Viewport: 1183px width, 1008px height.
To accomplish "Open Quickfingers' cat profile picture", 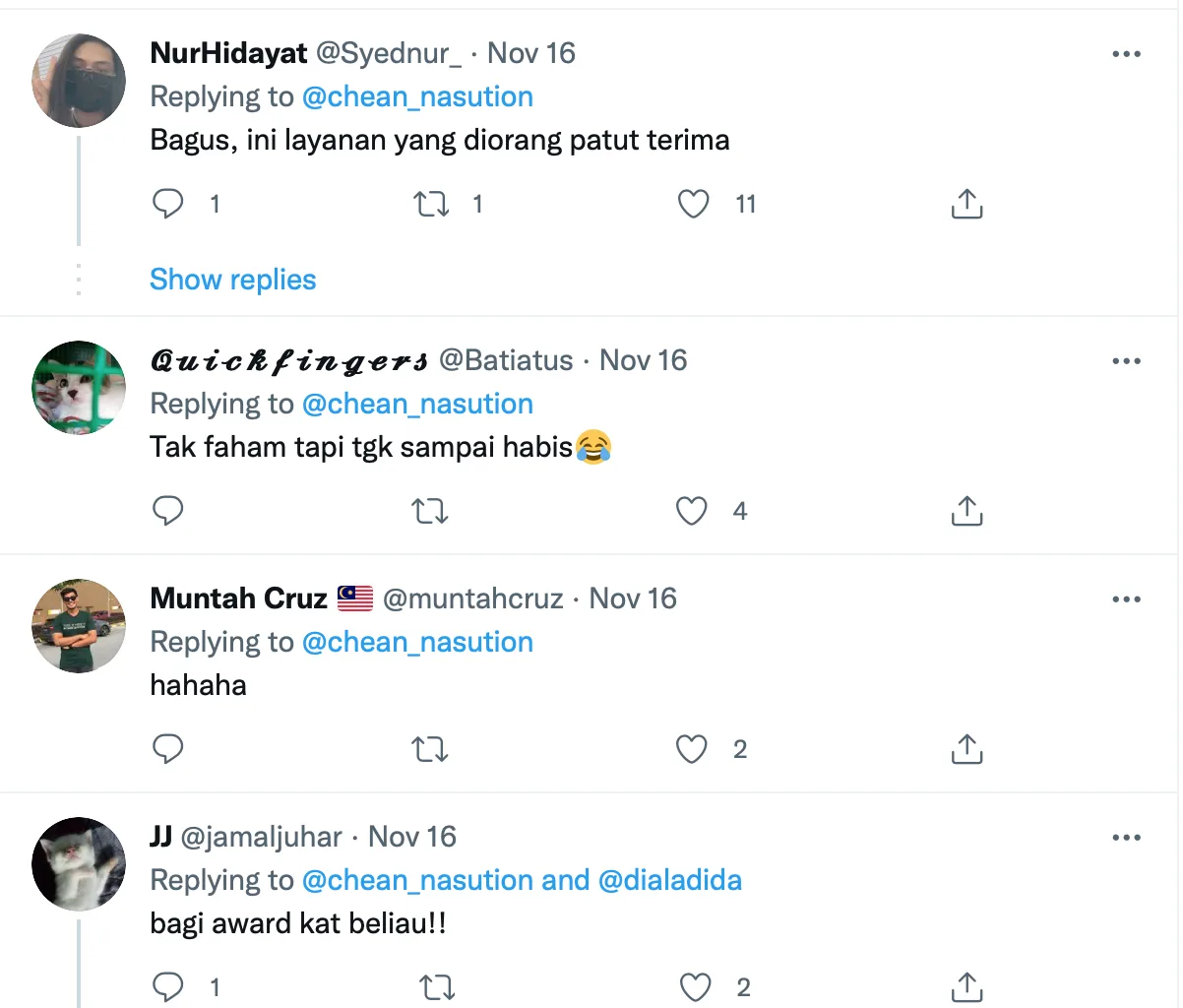I will 79,388.
